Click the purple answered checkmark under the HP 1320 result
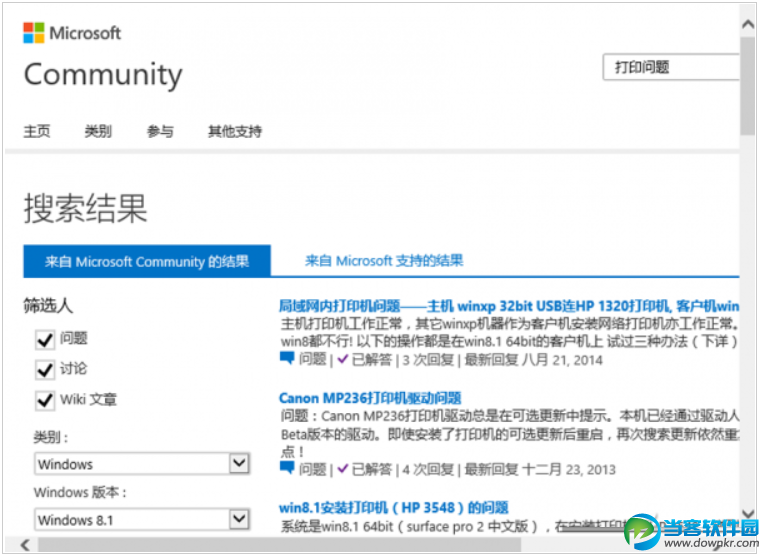The height and width of the screenshot is (557, 760). 343,359
